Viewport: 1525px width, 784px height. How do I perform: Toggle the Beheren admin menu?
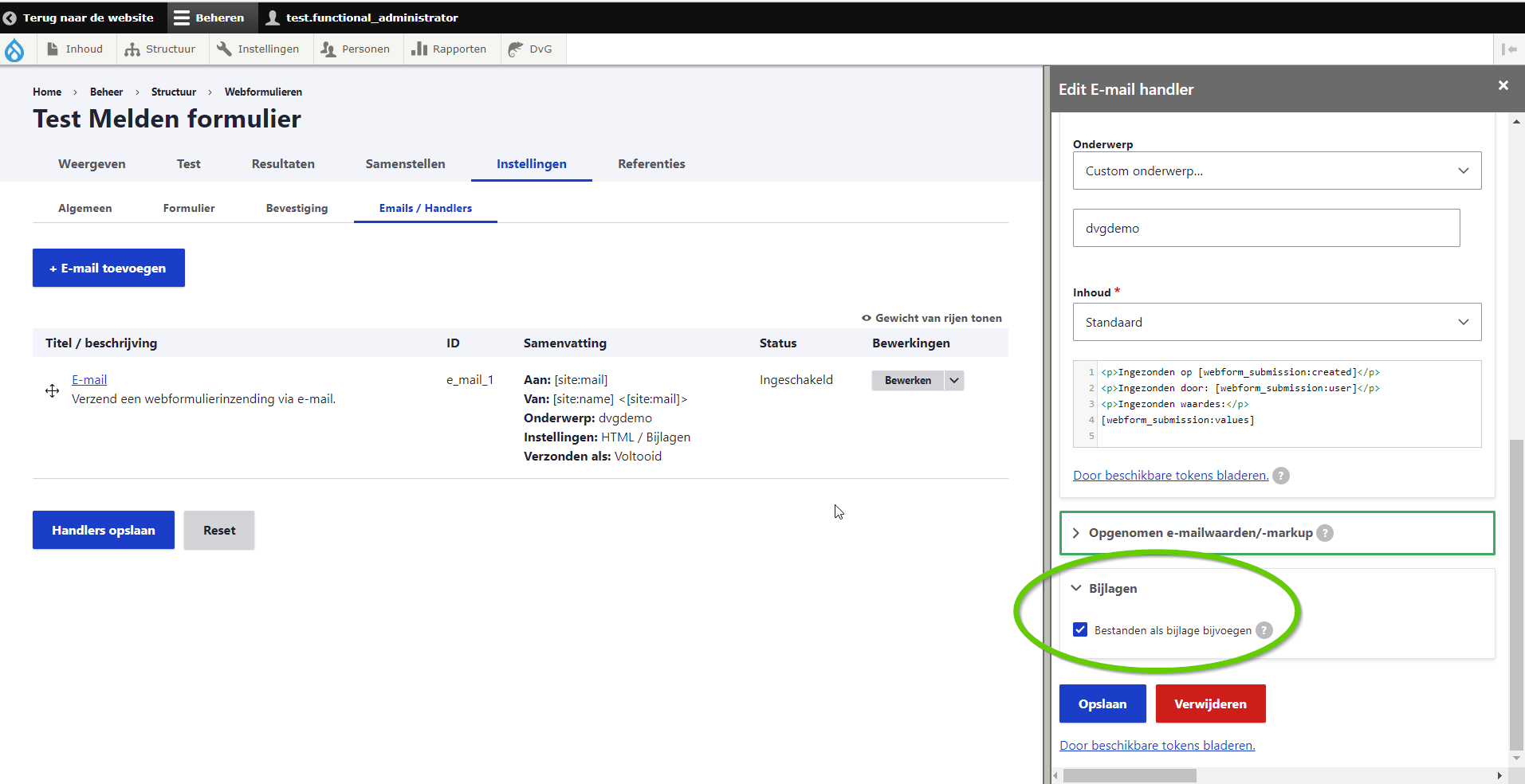coord(210,18)
